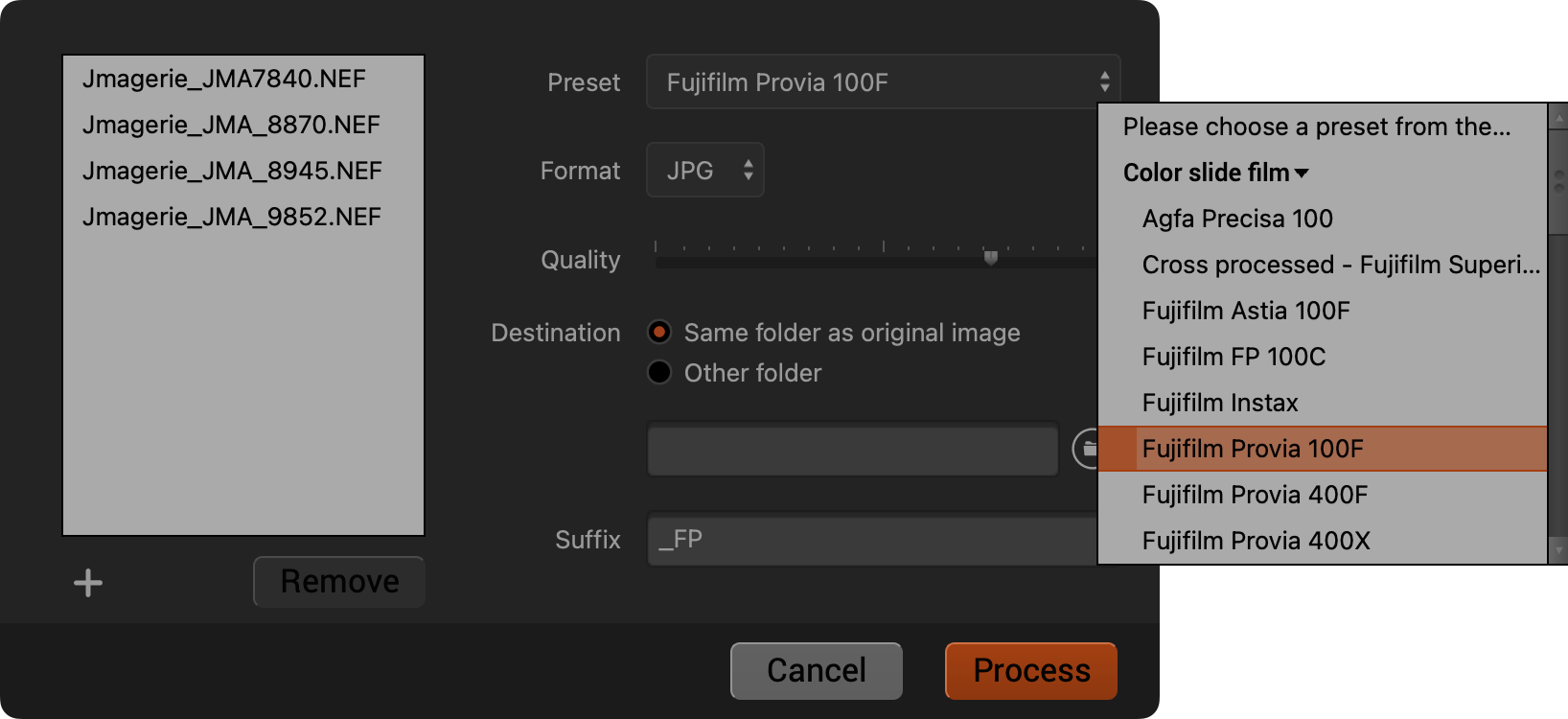Choose Fujifilm Astia 100F preset
Viewport: 1568px width, 719px height.
(x=1245, y=311)
